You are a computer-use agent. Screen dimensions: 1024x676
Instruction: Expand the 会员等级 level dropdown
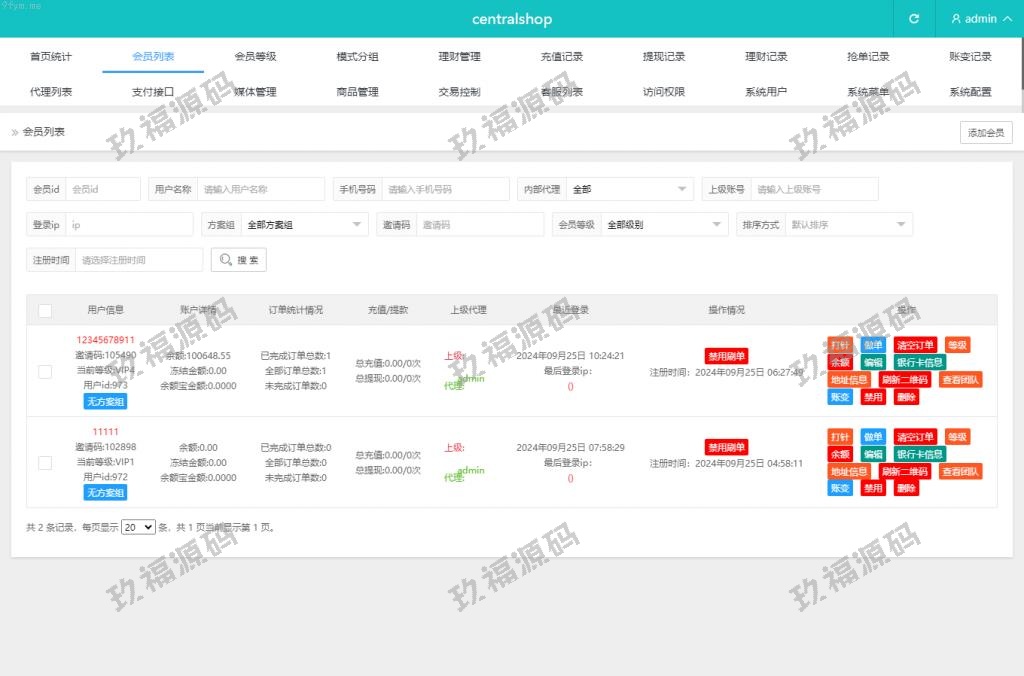664,225
